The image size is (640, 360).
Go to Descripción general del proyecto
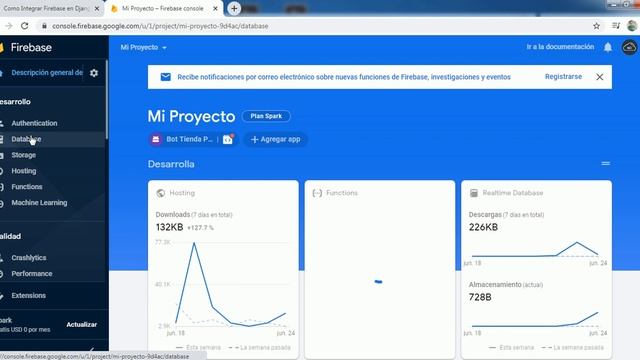(47, 73)
